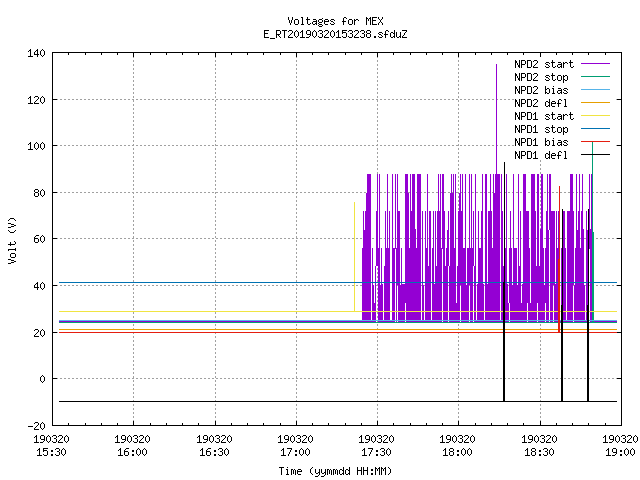Click the y-axis tick value 100
The image size is (640, 480).
click(x=36, y=146)
